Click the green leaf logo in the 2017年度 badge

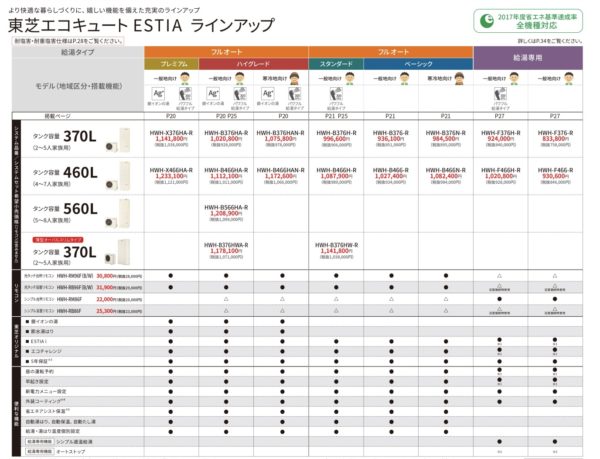tap(487, 21)
